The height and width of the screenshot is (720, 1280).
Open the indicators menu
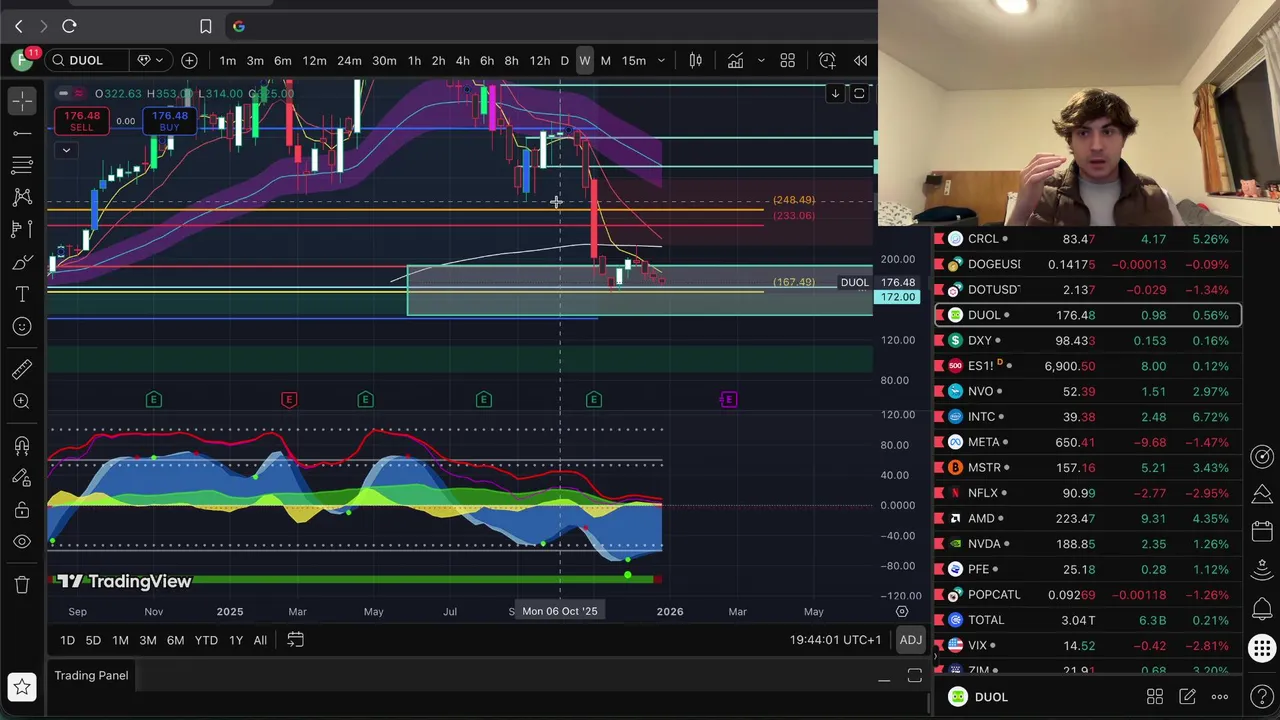735,61
